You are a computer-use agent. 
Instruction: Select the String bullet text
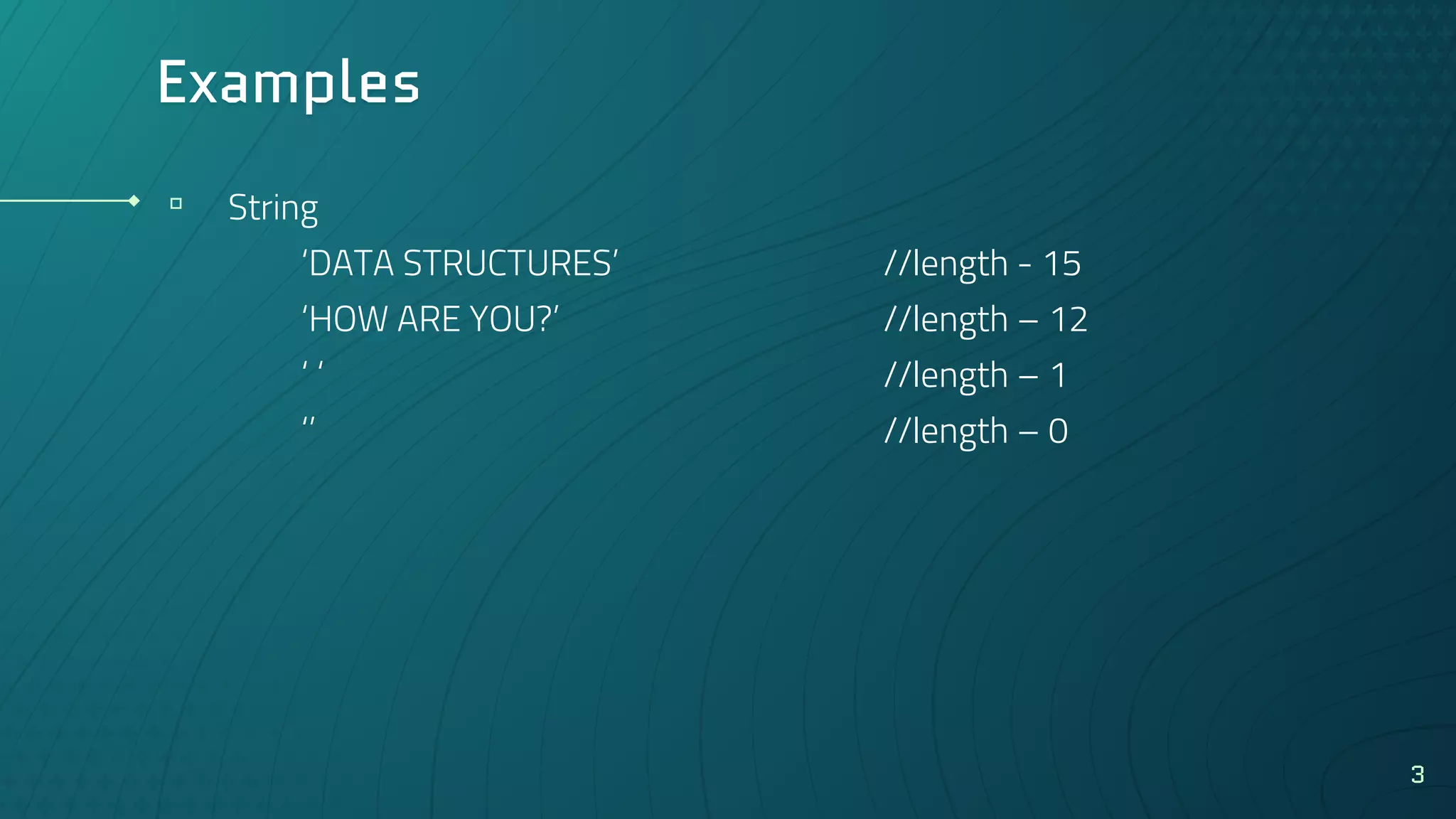click(x=273, y=209)
